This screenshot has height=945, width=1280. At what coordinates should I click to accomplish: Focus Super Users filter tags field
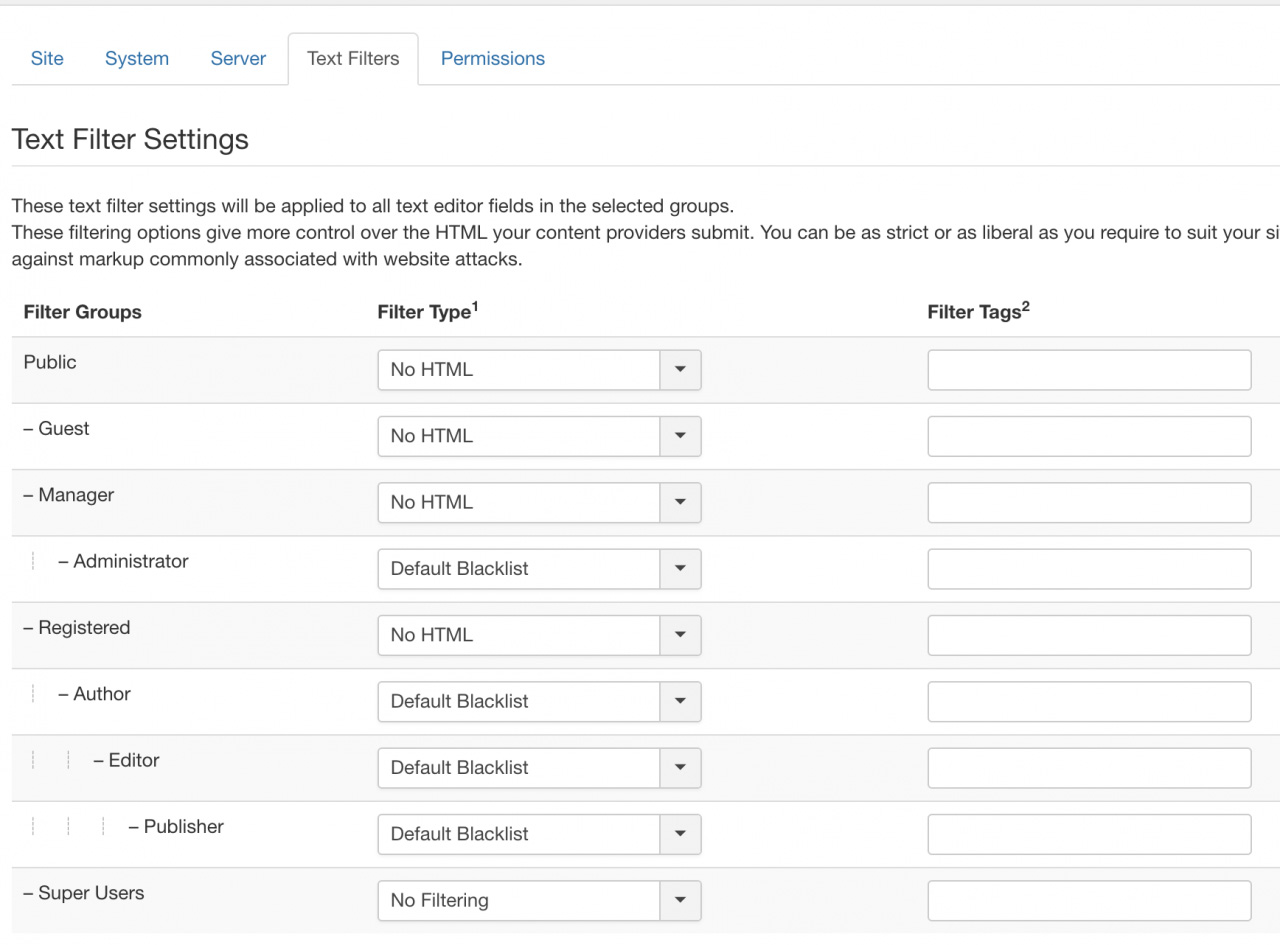pos(1089,900)
